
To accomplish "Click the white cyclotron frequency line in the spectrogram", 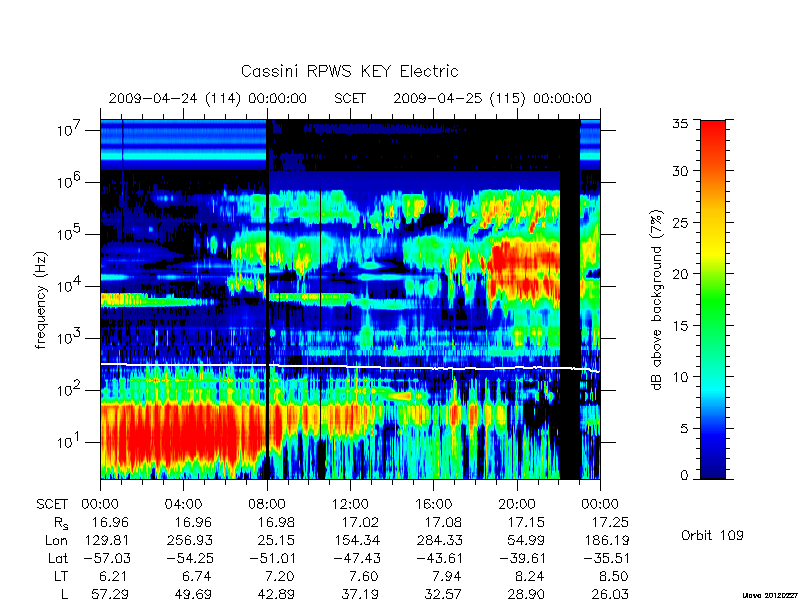I will 350,366.
